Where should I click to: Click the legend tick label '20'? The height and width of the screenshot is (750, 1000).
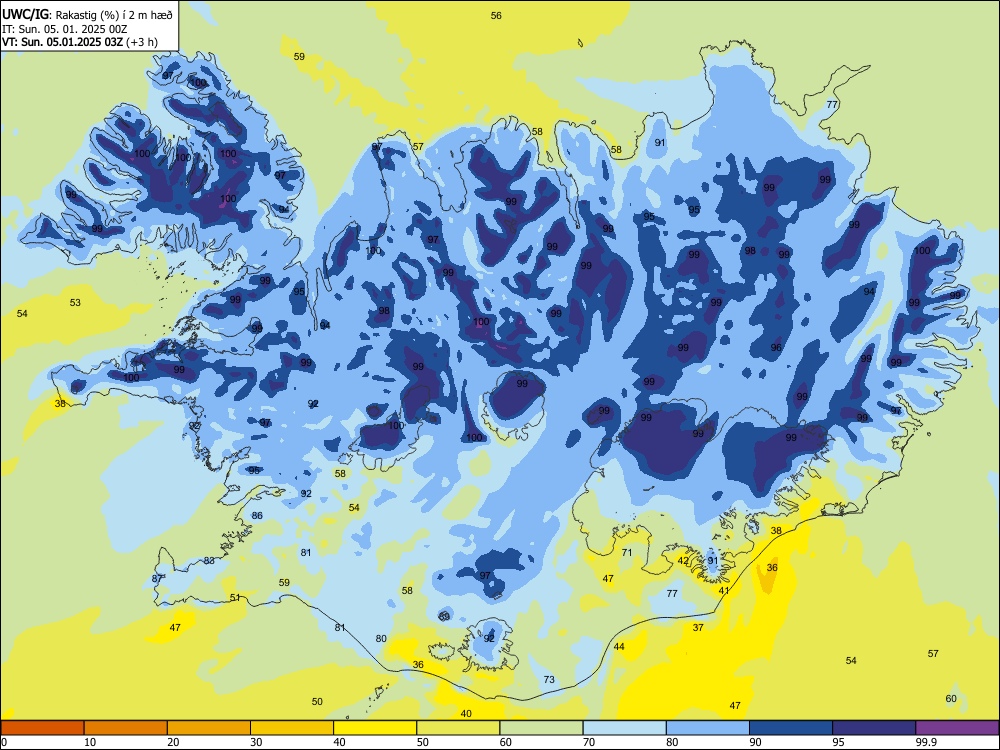pyautogui.click(x=173, y=742)
